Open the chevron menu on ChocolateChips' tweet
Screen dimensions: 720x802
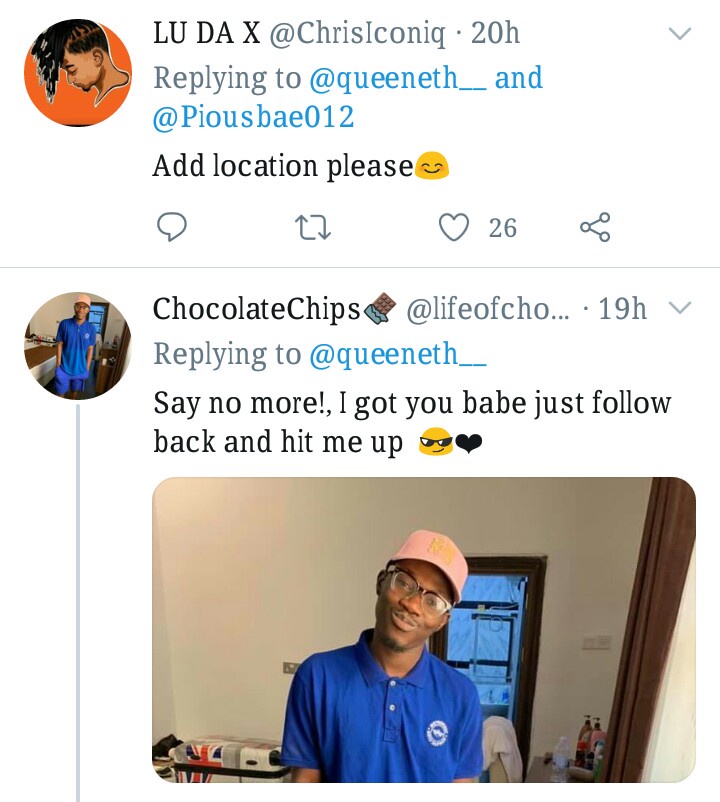680,308
